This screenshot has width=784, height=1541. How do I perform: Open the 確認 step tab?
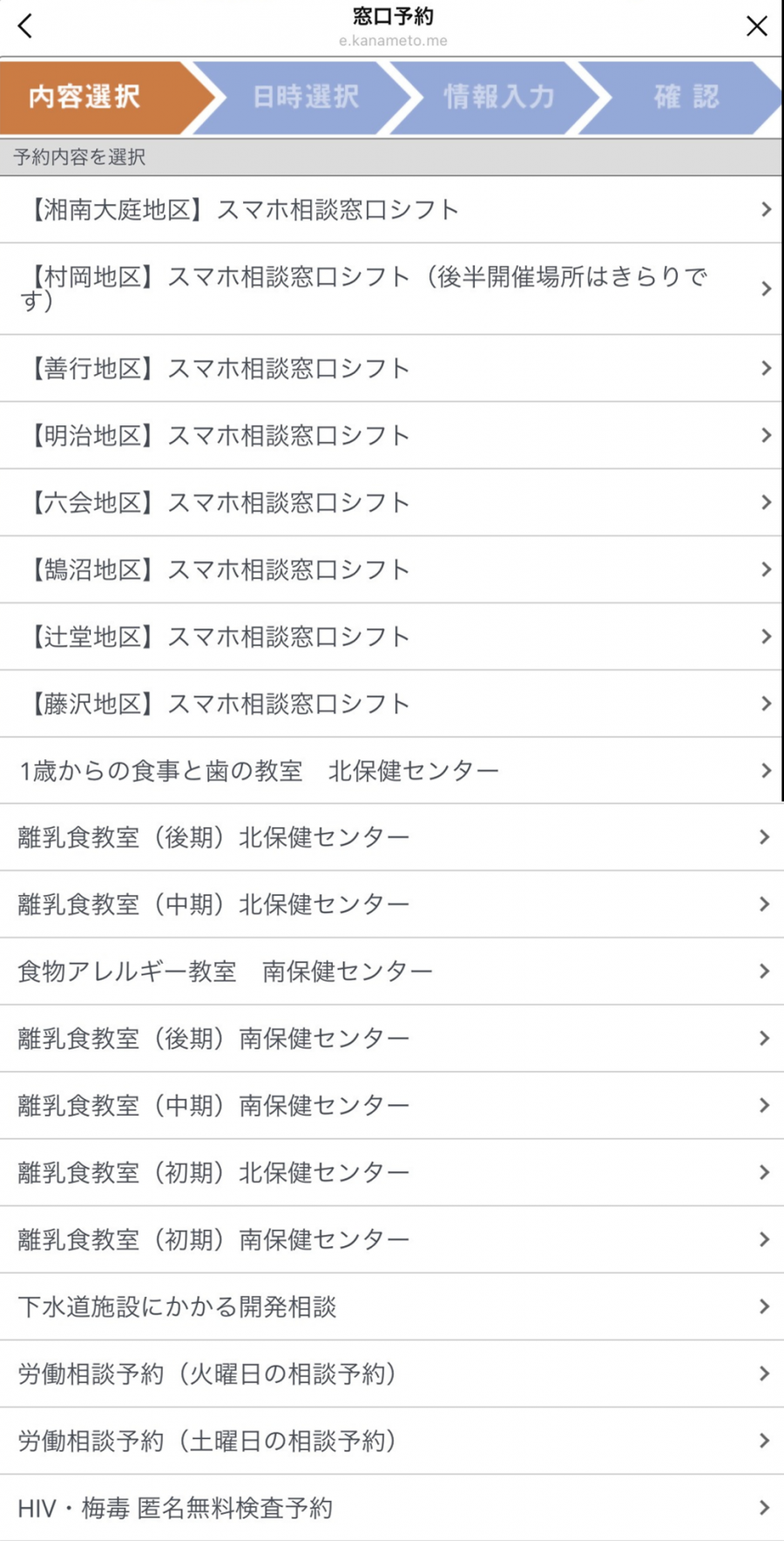point(686,97)
